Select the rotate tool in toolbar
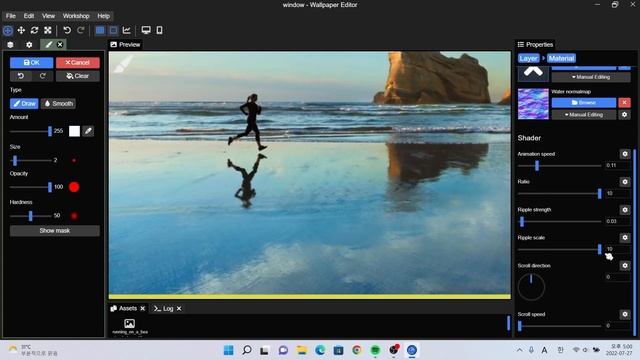Image resolution: width=640 pixels, height=360 pixels. click(x=35, y=30)
